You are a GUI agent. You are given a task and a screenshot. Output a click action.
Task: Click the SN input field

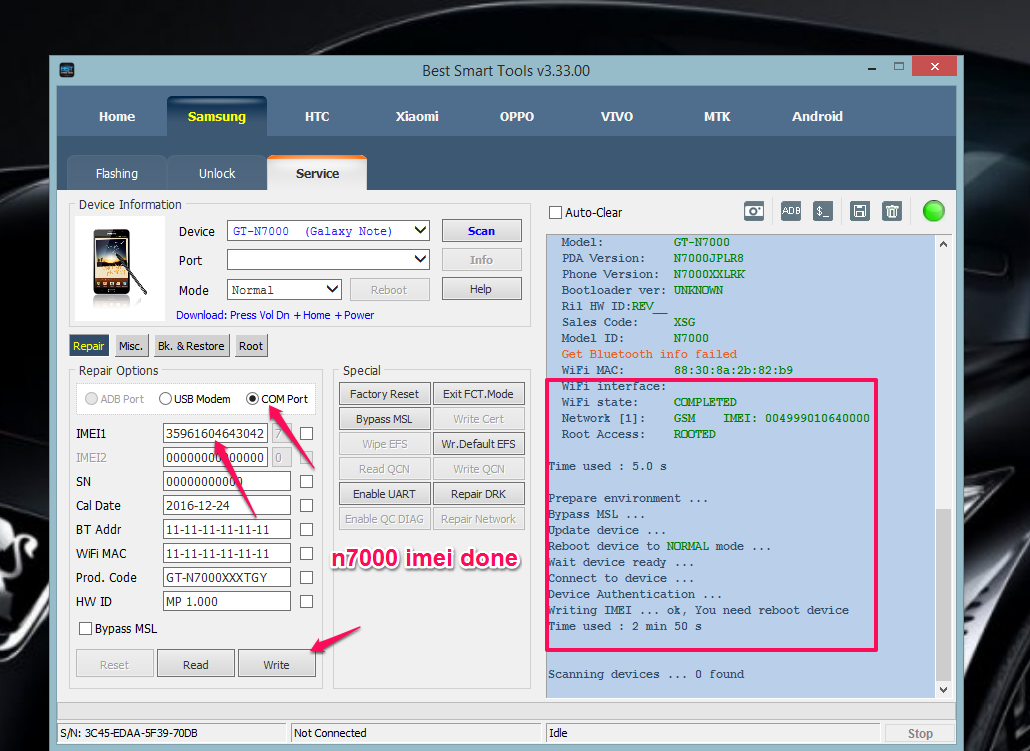(x=227, y=482)
